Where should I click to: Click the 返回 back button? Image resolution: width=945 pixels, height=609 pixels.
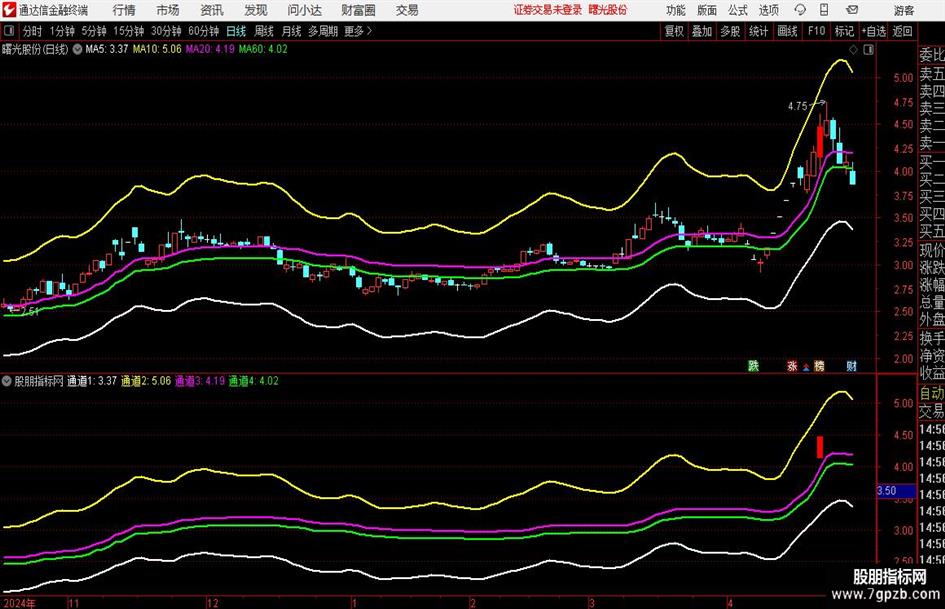pyautogui.click(x=902, y=31)
